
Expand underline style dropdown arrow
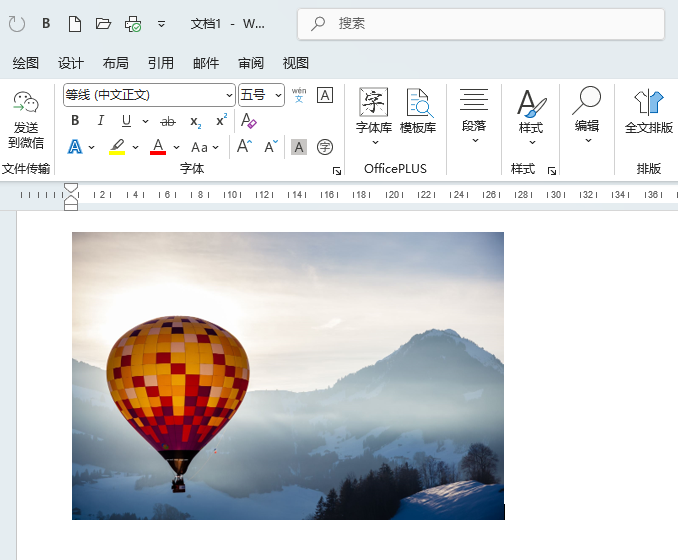145,121
